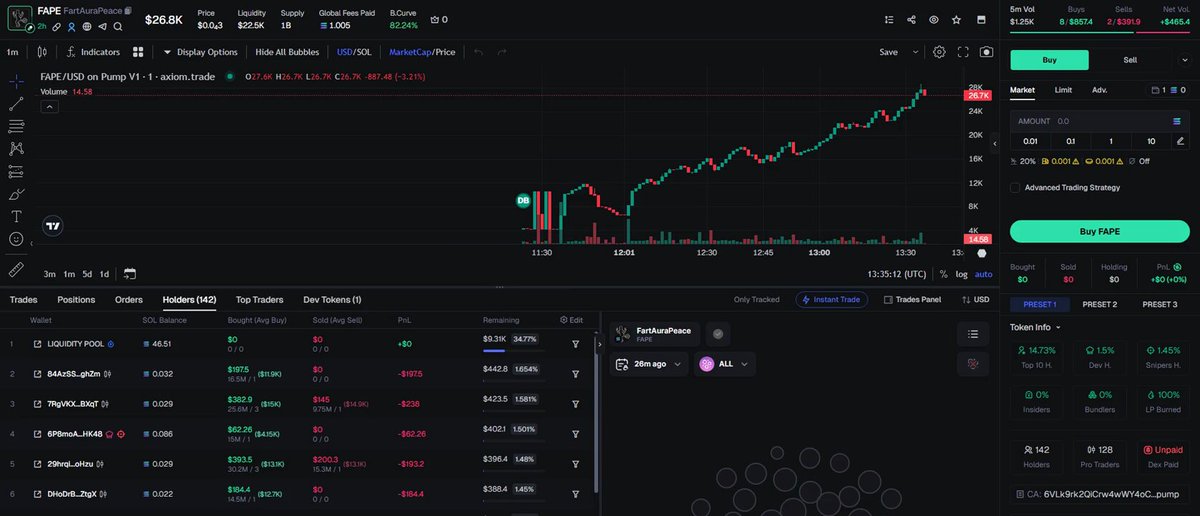The image size is (1200, 516).
Task: Toggle log scale on chart
Action: tap(962, 273)
